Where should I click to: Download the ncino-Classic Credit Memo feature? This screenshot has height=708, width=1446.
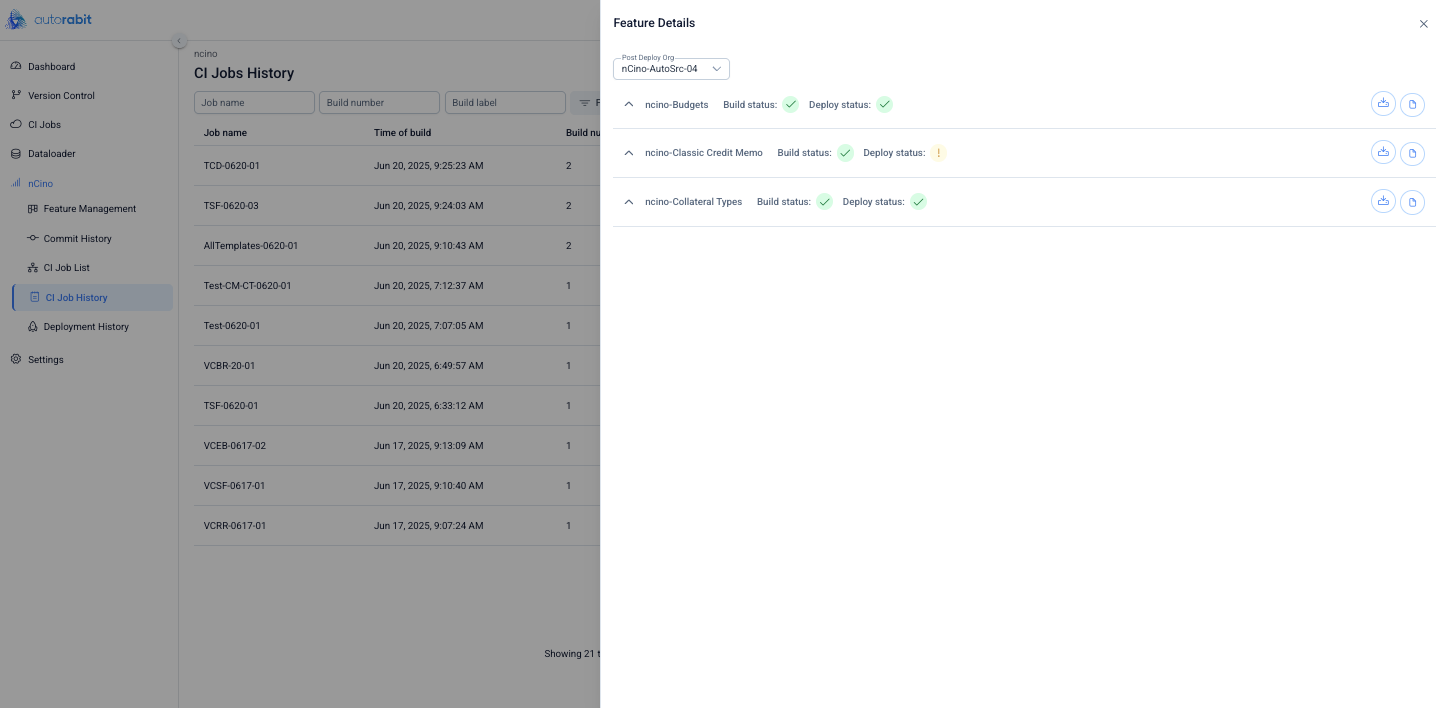coord(1383,152)
